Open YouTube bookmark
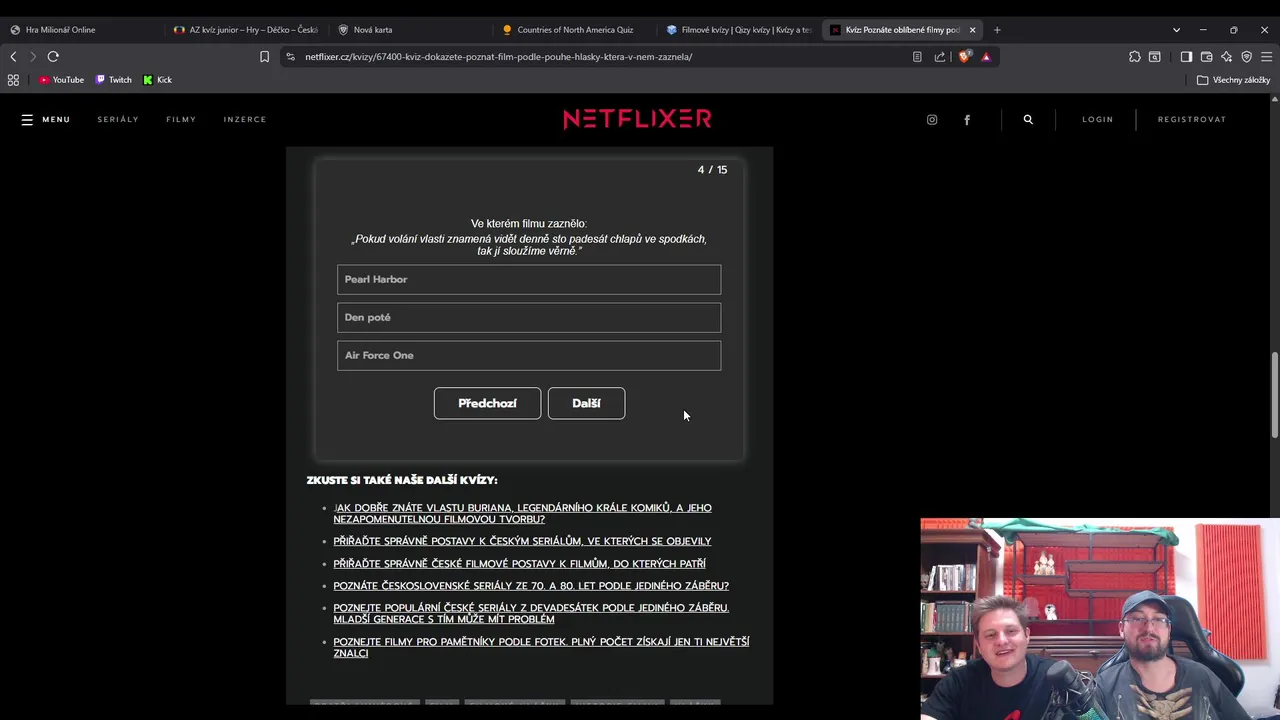 [x=61, y=80]
